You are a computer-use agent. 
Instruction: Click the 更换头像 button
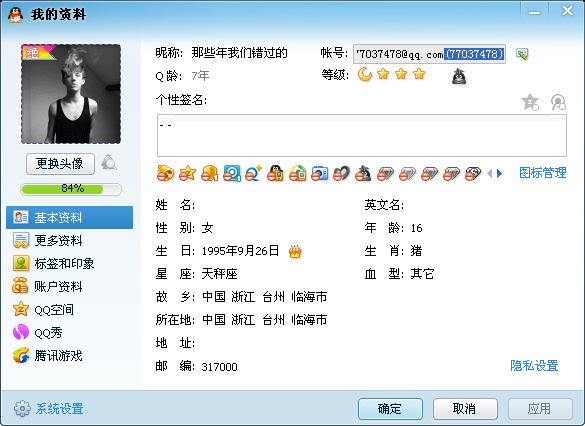(x=60, y=164)
